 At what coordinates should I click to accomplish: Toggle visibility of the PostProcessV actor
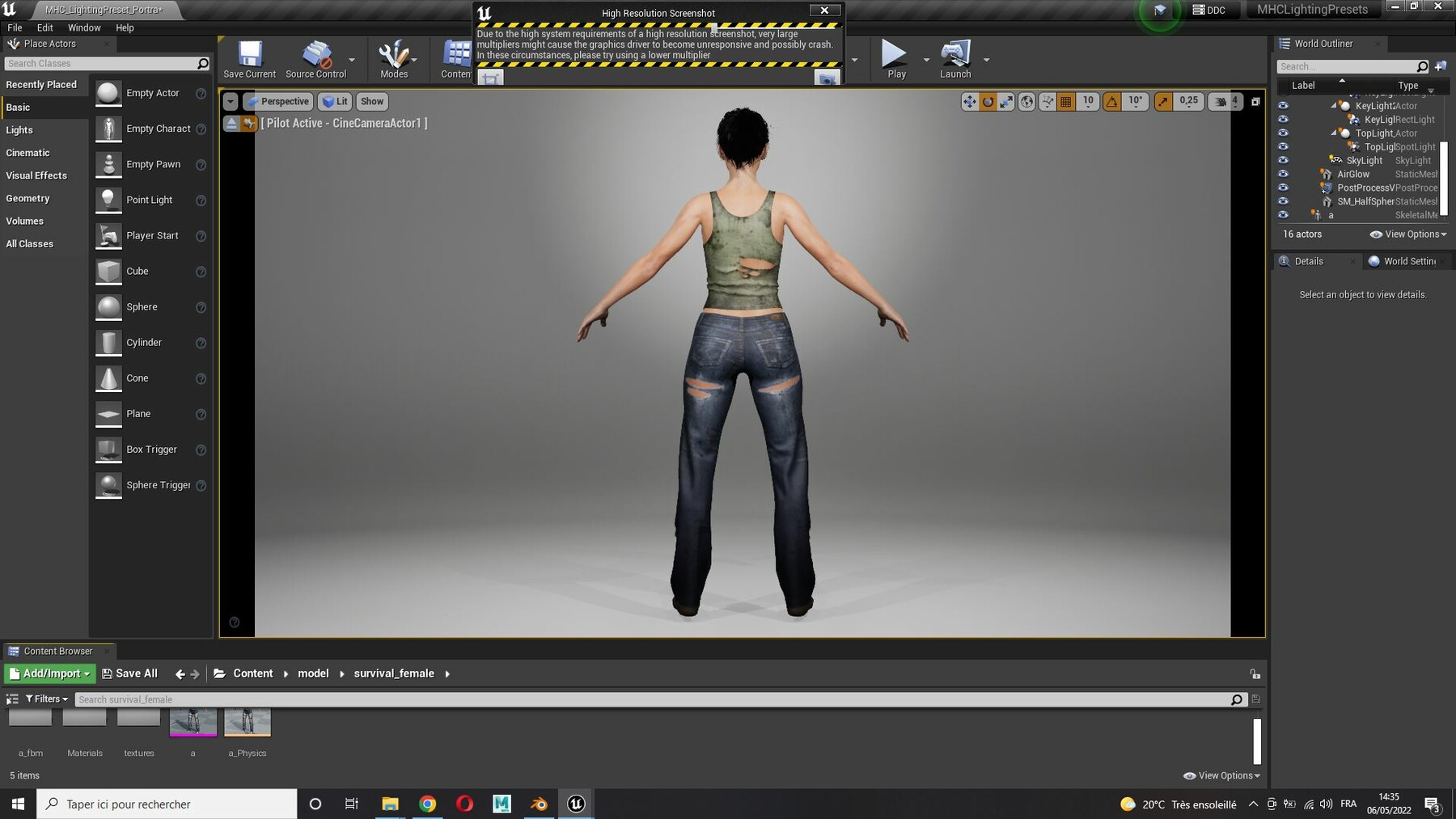[x=1283, y=188]
